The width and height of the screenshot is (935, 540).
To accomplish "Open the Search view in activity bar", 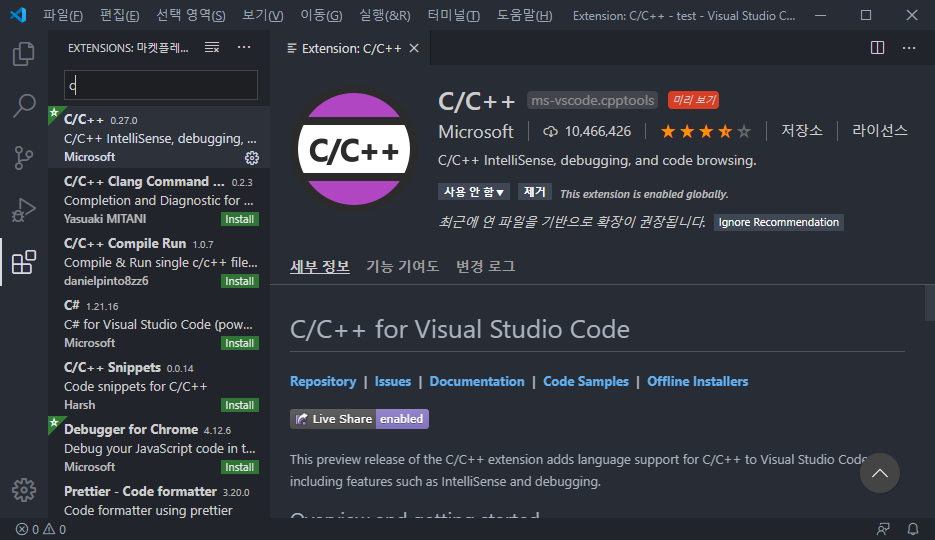I will coord(24,105).
